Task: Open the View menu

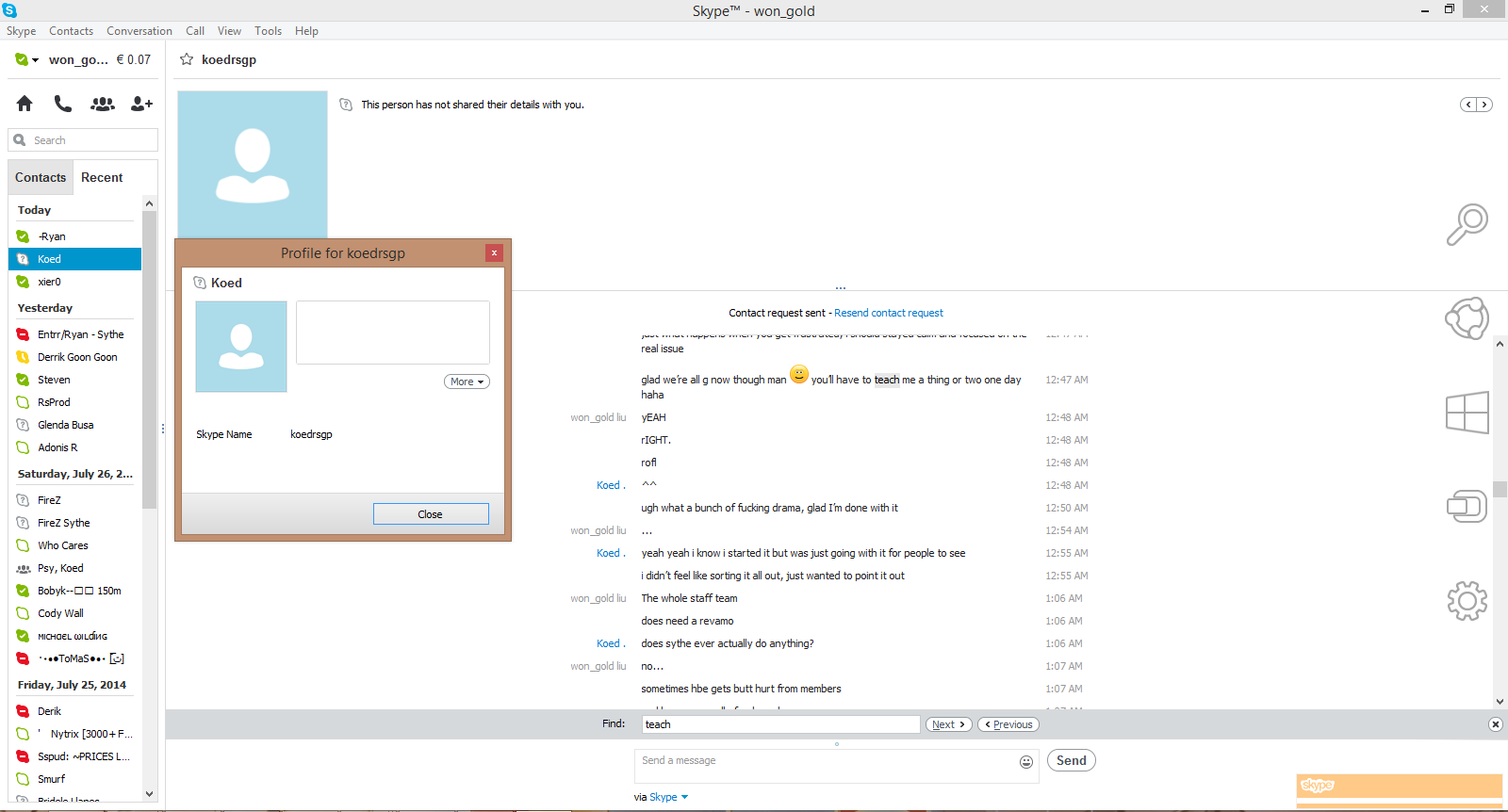Action: click(229, 31)
